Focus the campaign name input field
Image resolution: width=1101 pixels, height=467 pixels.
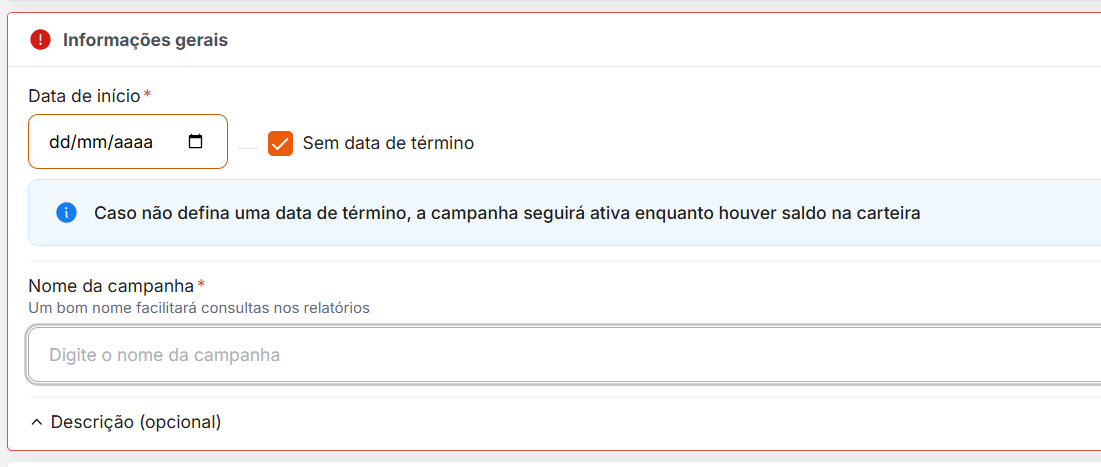point(560,355)
